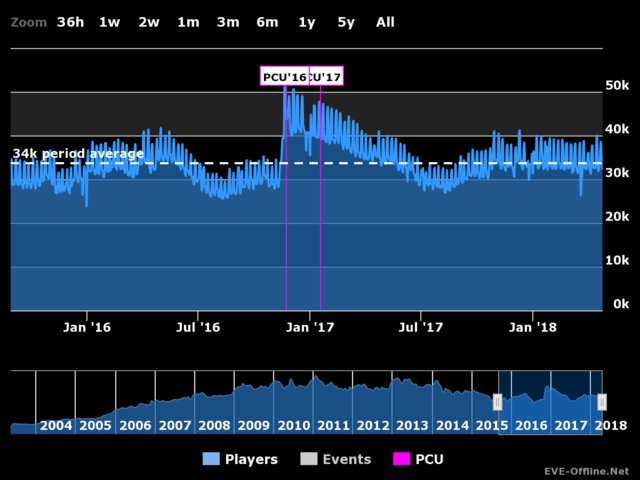Image resolution: width=640 pixels, height=480 pixels.
Task: Select the 3m zoom range
Action: pyautogui.click(x=228, y=22)
